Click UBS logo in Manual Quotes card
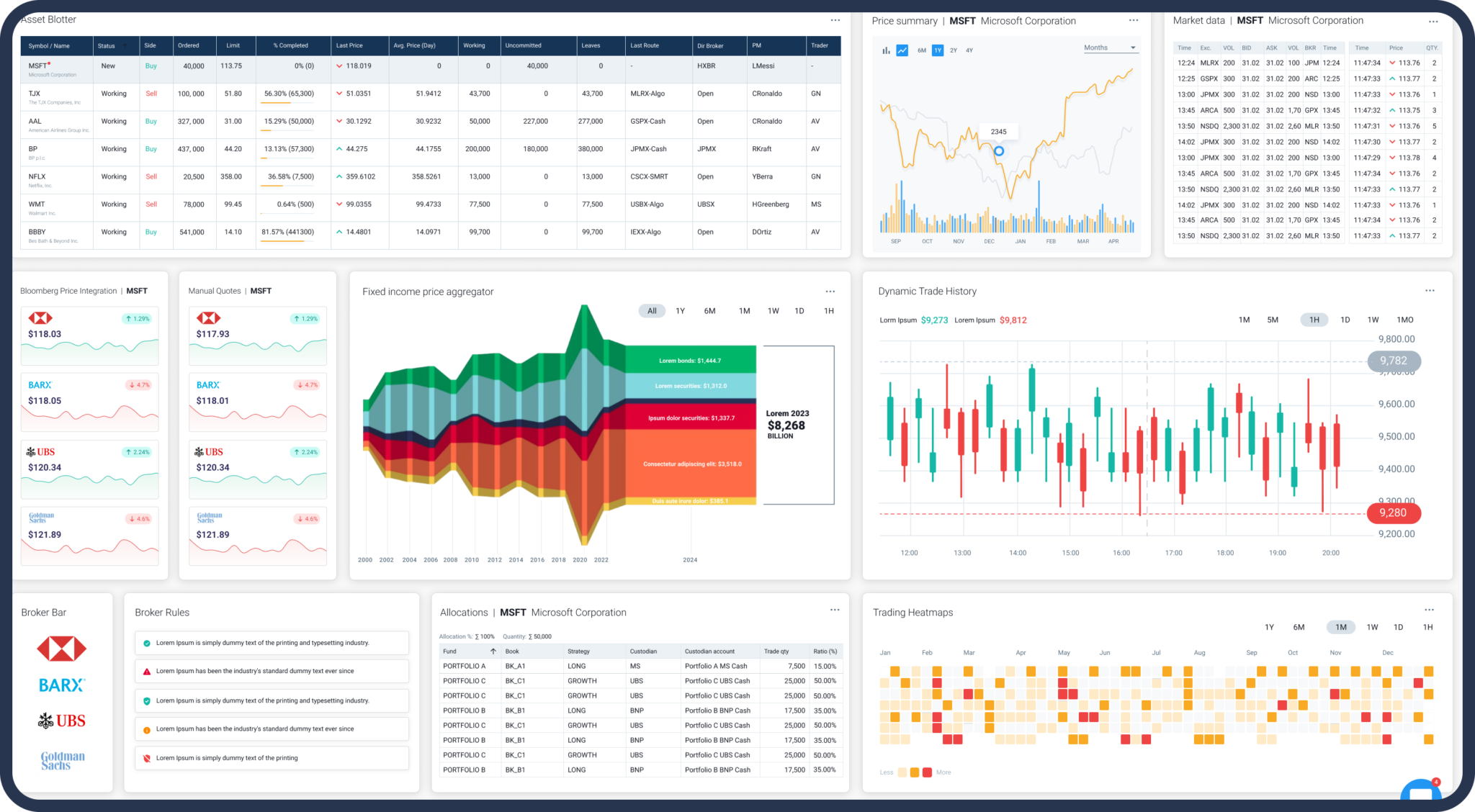The image size is (1475, 812). coord(209,452)
